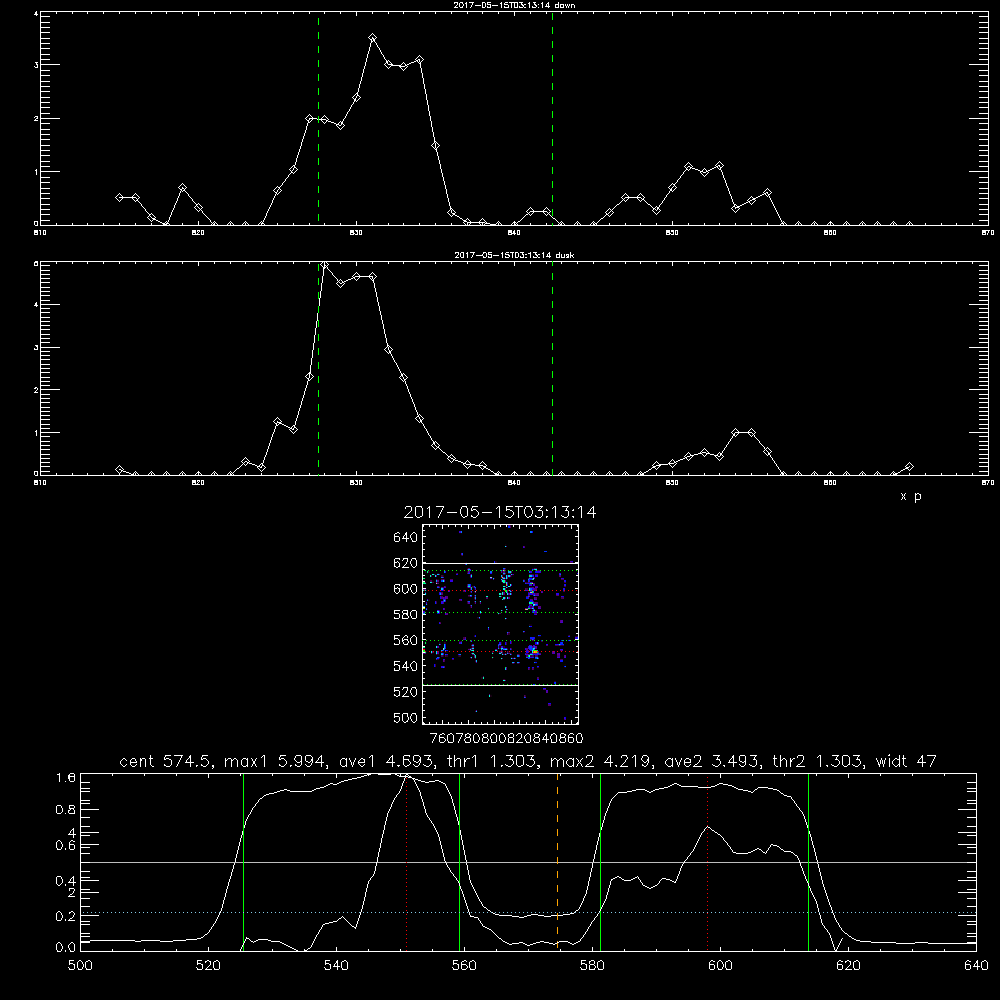The width and height of the screenshot is (1000, 1000).
Task: Click the '540' y-axis label beside the color image
Action: 406,666
